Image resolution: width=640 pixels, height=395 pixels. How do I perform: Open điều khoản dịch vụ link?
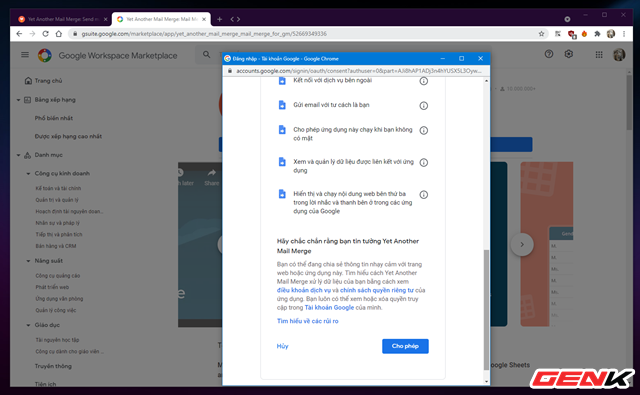[304, 290]
